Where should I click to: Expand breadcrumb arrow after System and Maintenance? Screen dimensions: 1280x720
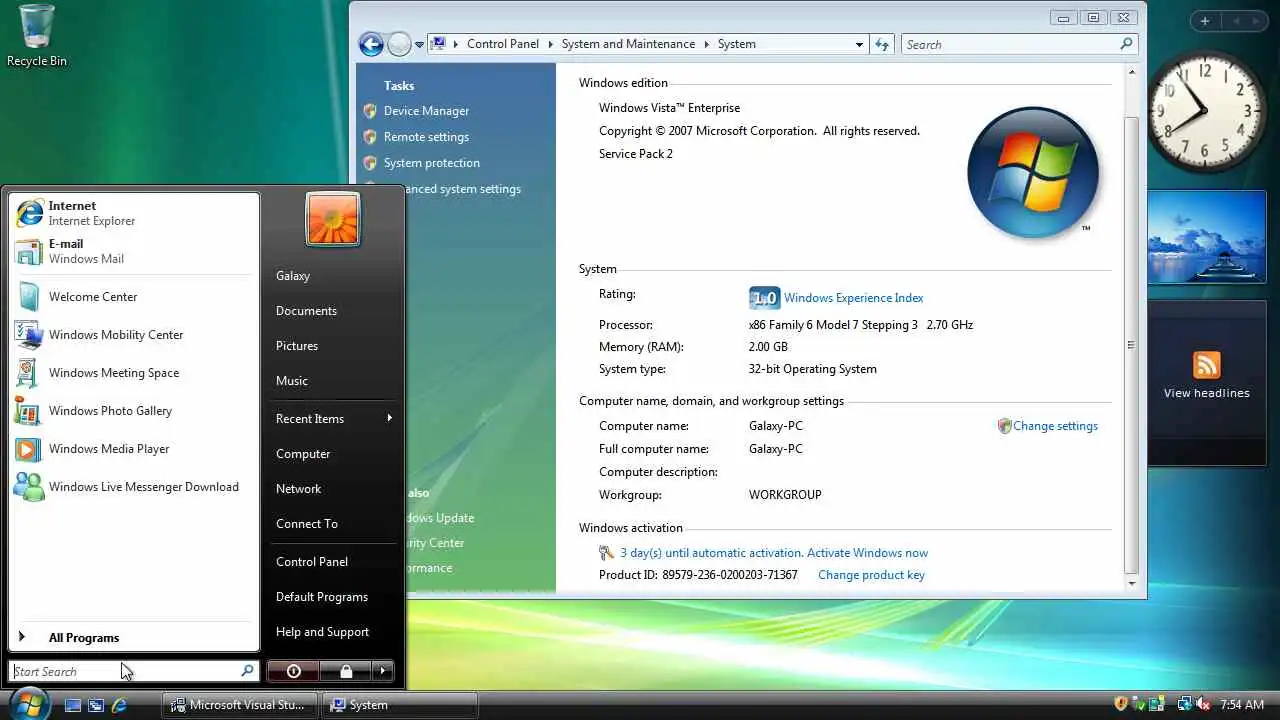point(706,44)
